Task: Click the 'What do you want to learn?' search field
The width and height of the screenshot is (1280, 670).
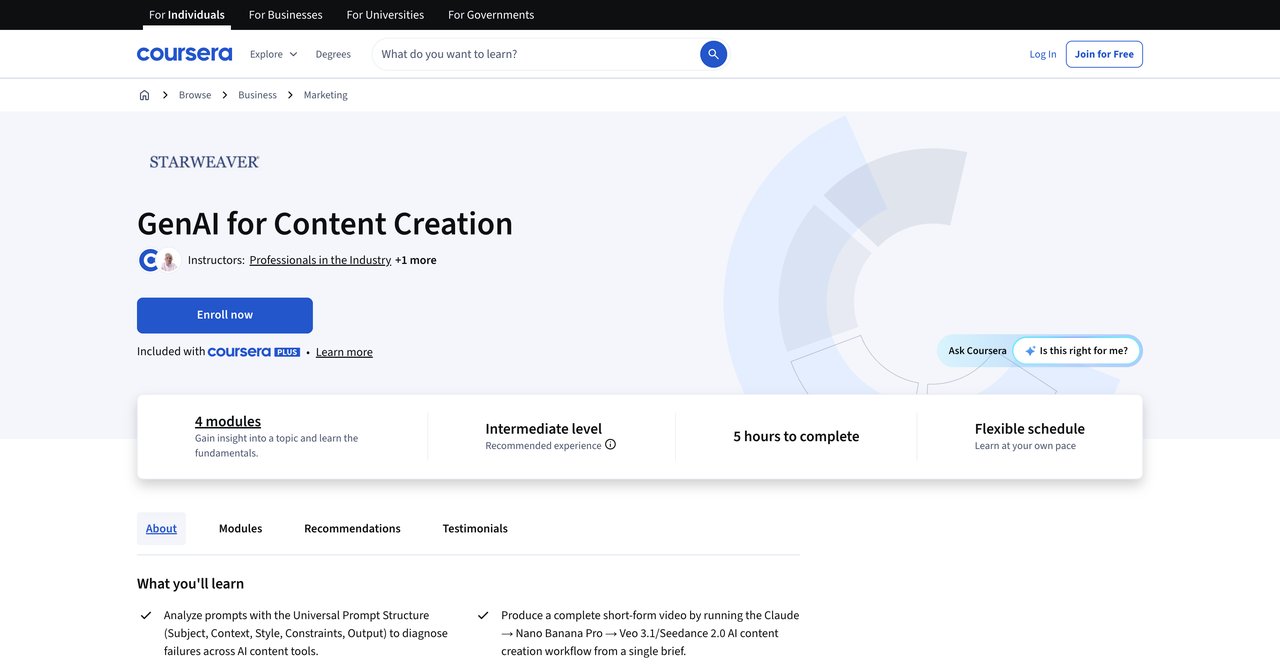Action: tap(536, 54)
